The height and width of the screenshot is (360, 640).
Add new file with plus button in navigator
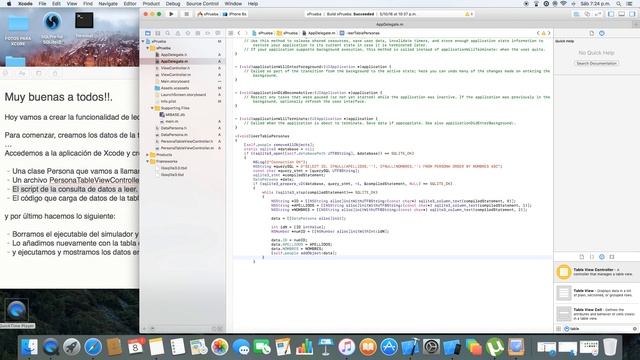tap(143, 329)
